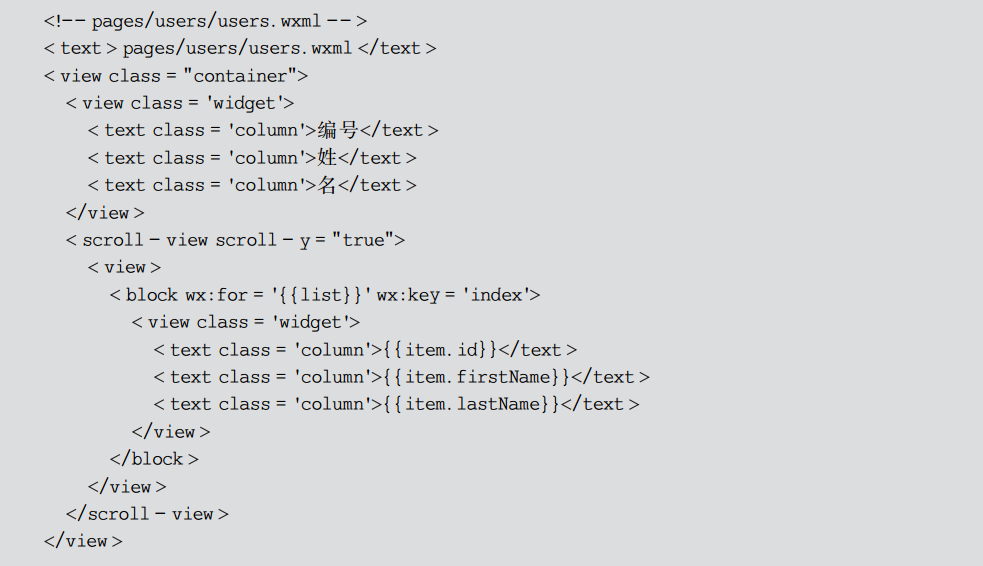Click the closing </block> tag

pyautogui.click(x=154, y=459)
